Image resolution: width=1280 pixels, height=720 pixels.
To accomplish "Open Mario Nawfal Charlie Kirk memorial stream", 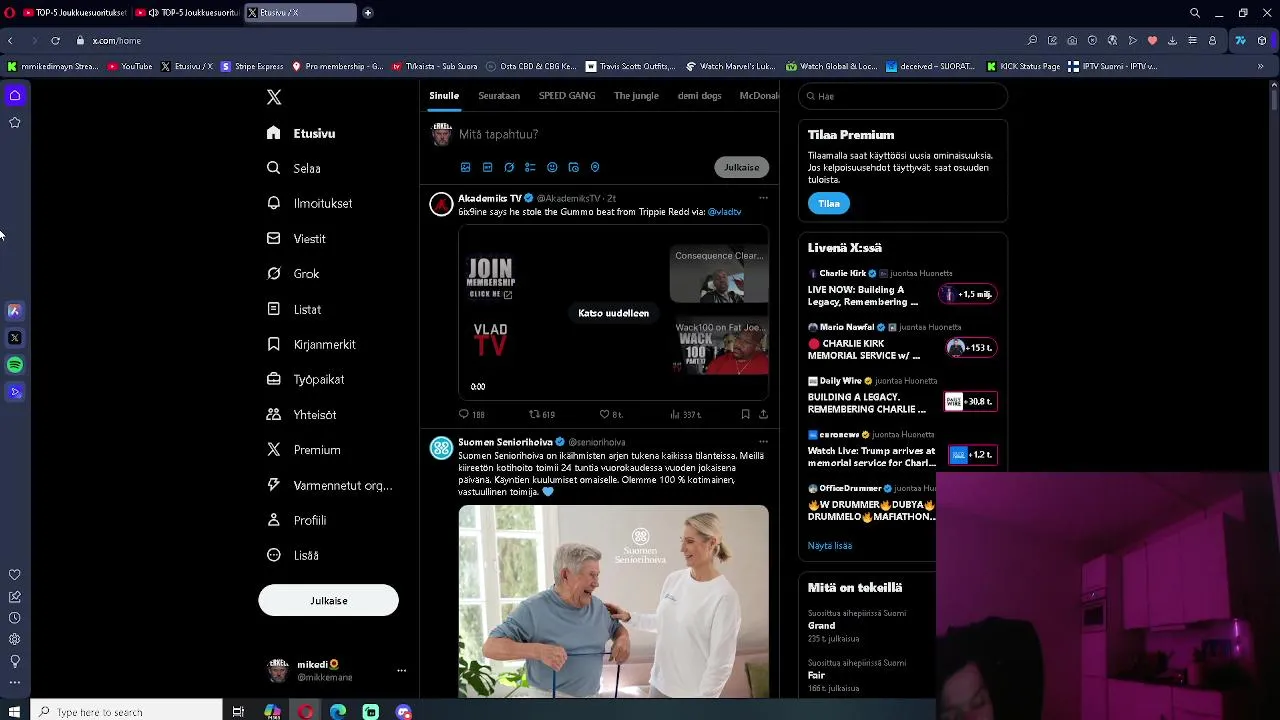I will point(903,343).
